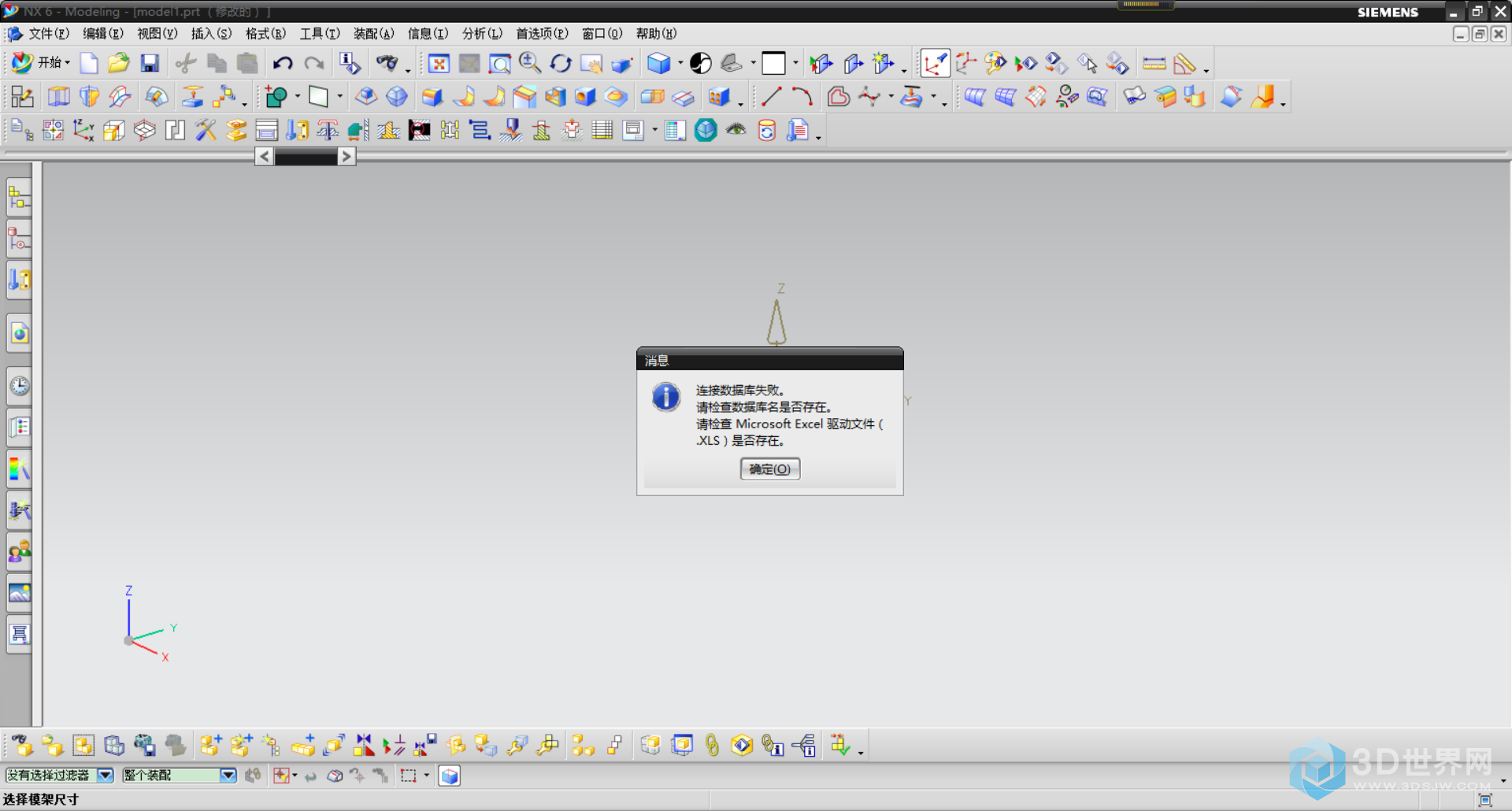Click the Arc curve tool icon
The width and height of the screenshot is (1512, 811).
tap(802, 97)
